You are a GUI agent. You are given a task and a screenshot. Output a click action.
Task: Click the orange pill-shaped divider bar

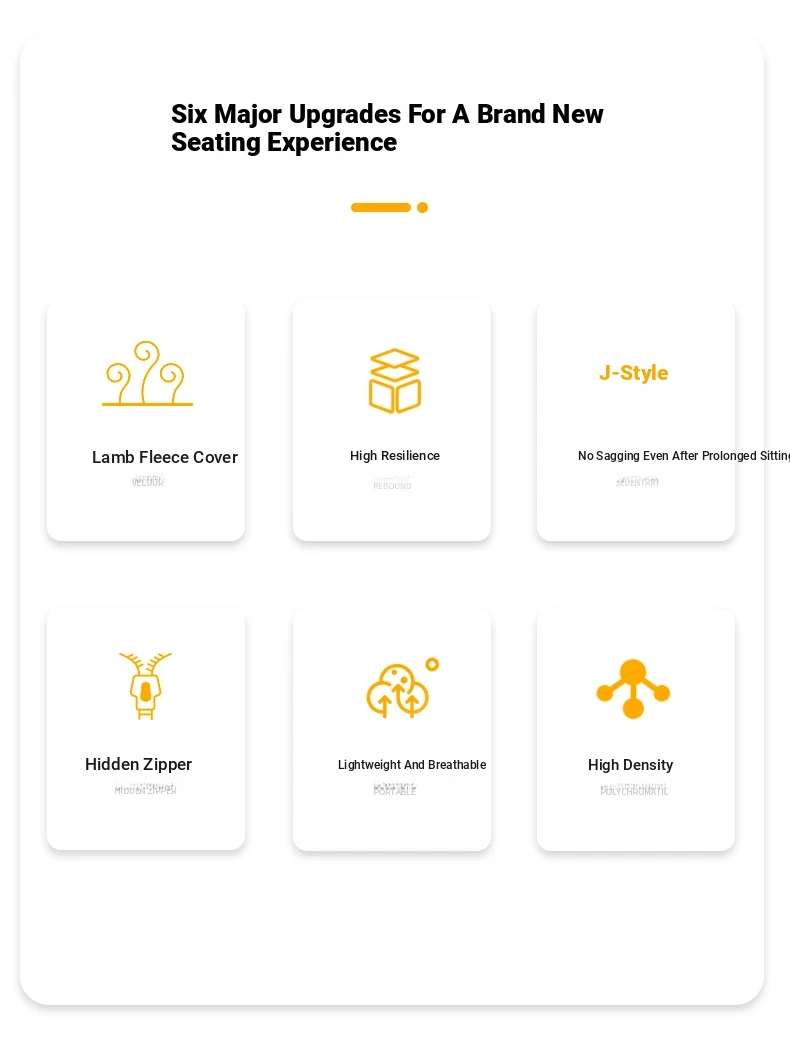[380, 207]
